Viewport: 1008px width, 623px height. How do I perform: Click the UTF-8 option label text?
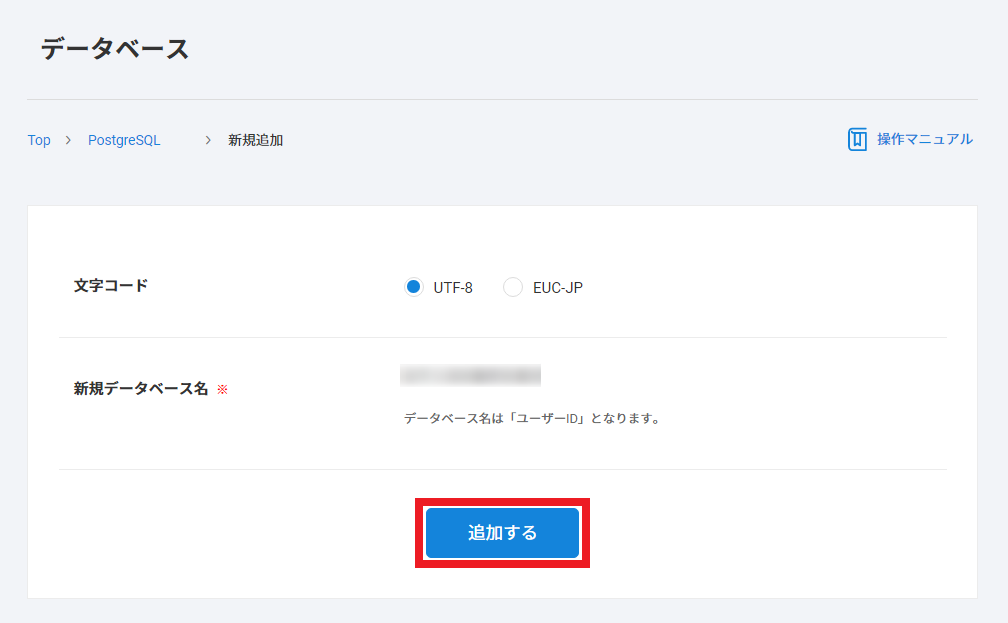coord(453,288)
